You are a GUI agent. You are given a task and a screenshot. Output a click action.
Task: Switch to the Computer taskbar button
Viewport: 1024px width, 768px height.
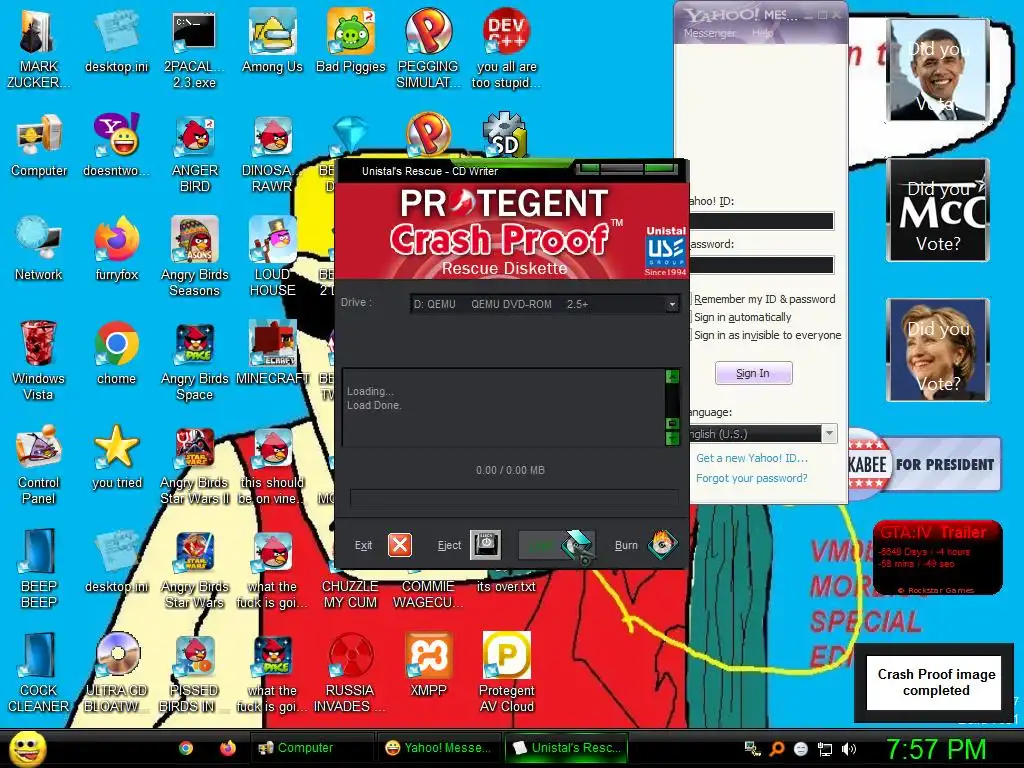(312, 748)
